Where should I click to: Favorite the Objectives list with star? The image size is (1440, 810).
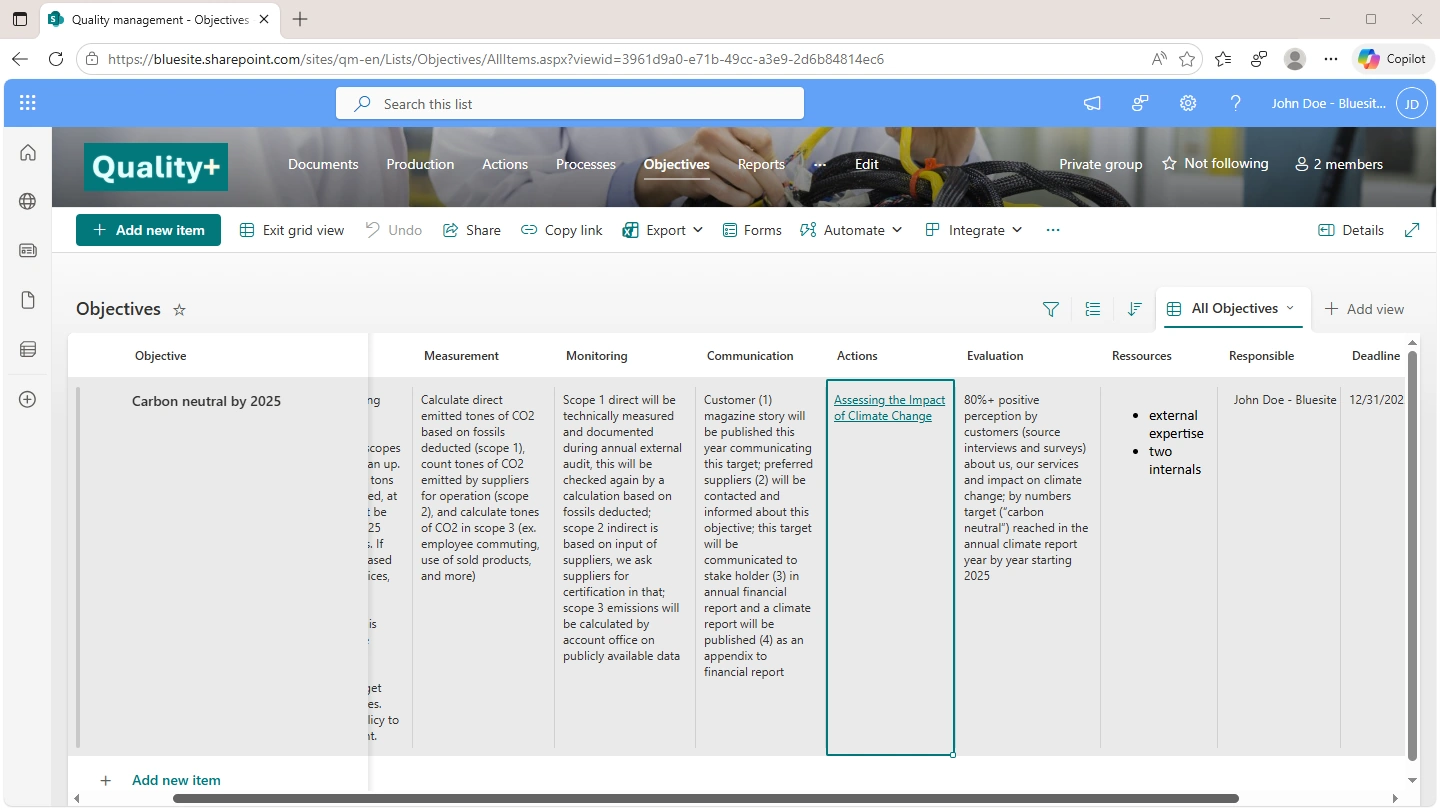coord(180,310)
